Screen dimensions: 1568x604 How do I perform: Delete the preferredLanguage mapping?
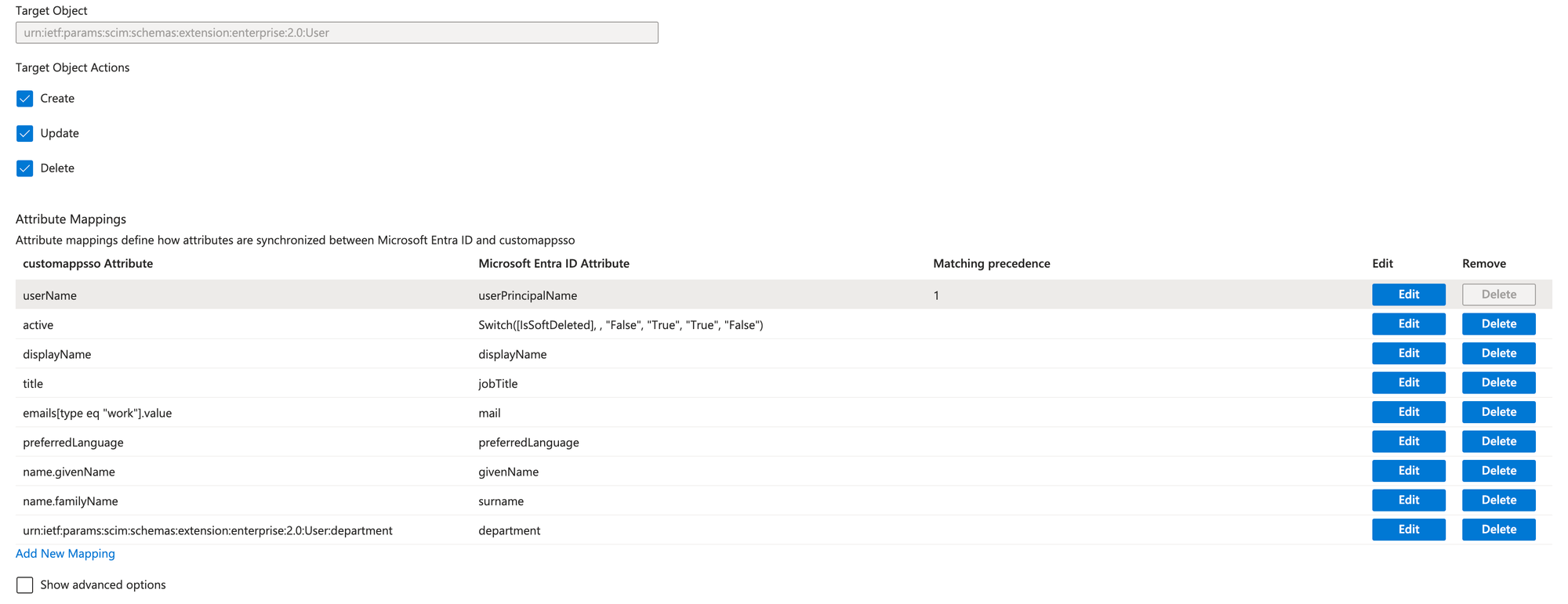(1498, 442)
